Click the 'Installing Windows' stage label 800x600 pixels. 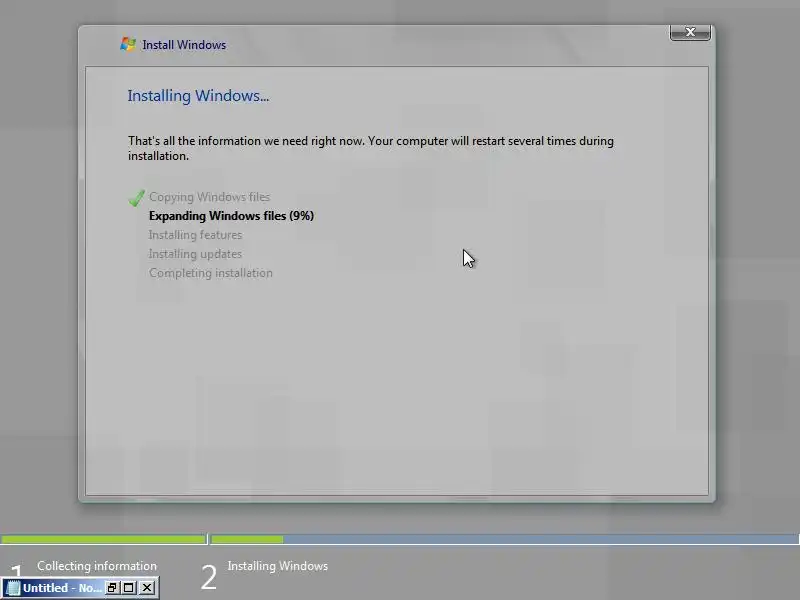[278, 566]
